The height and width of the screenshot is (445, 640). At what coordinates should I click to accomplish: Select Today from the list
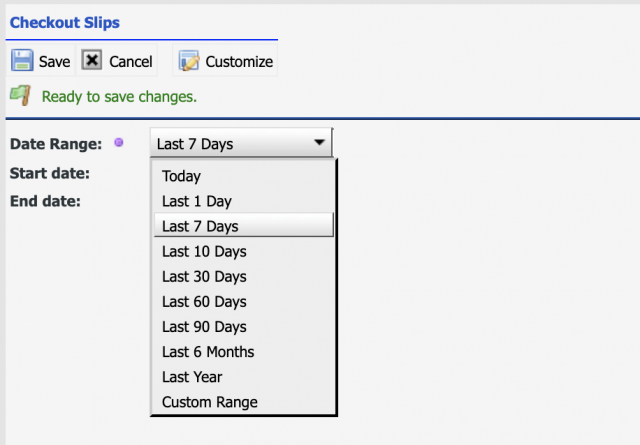click(x=244, y=176)
